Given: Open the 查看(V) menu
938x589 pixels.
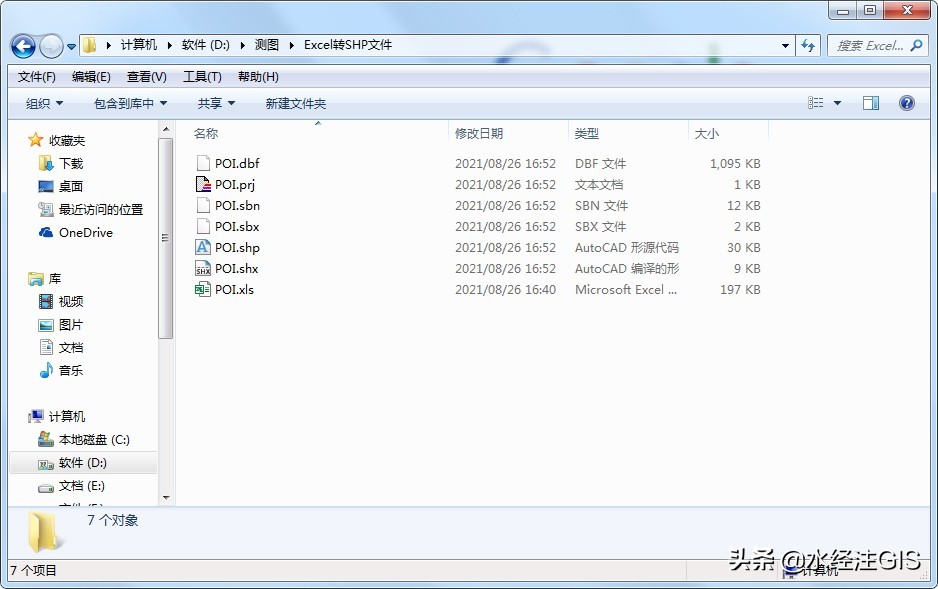Looking at the screenshot, I should 144,76.
